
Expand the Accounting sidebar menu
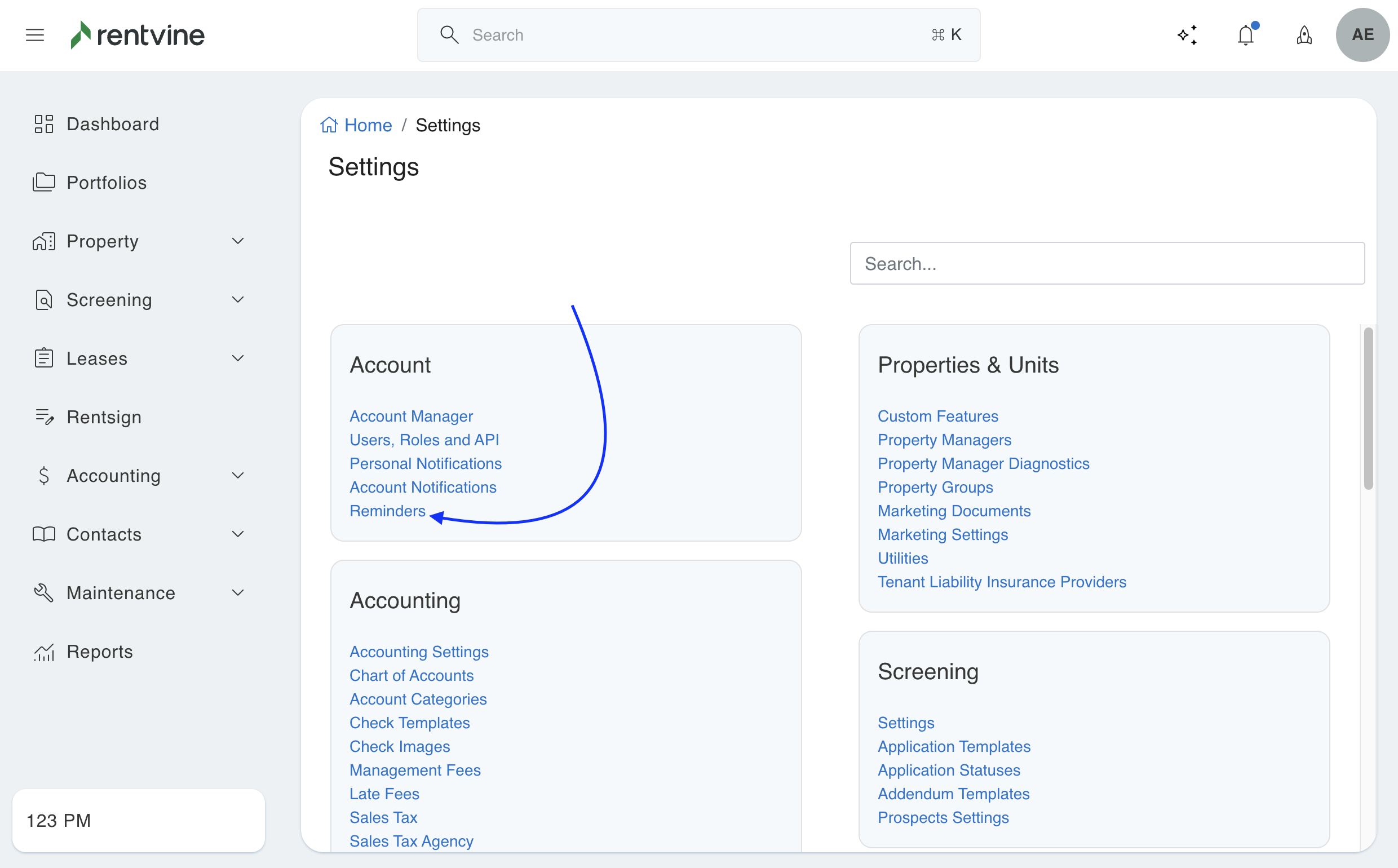238,475
